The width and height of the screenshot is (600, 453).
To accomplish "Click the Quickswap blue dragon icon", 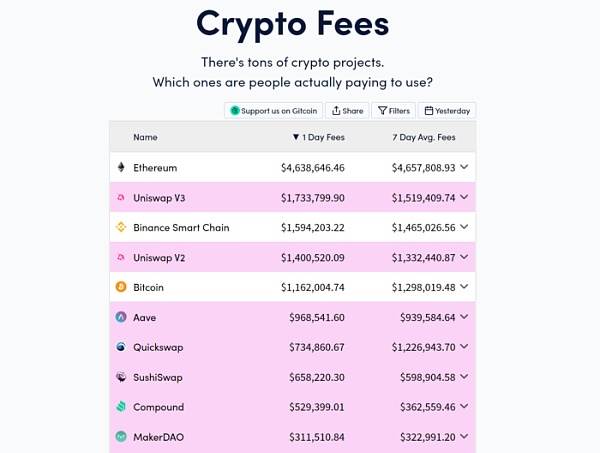I will pos(121,347).
